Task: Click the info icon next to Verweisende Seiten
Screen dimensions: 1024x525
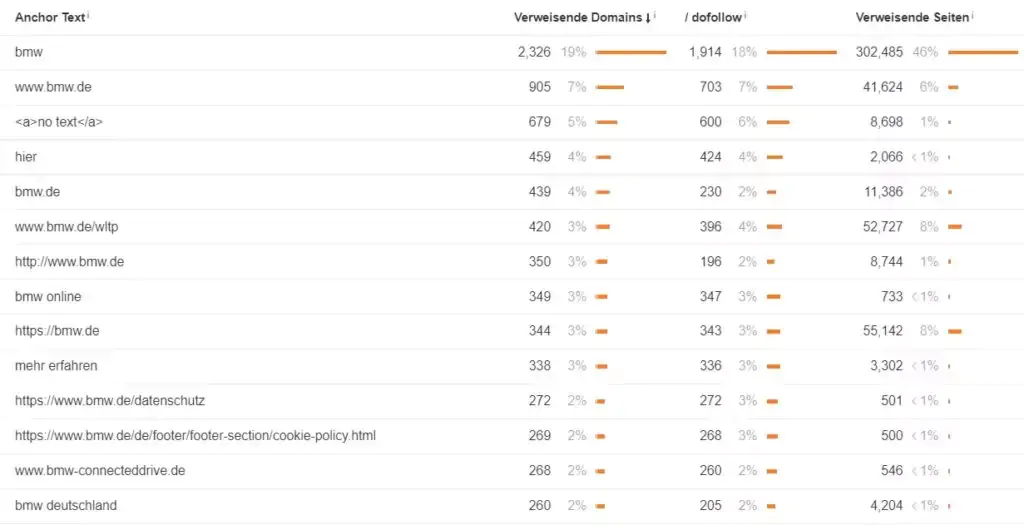Action: (972, 14)
